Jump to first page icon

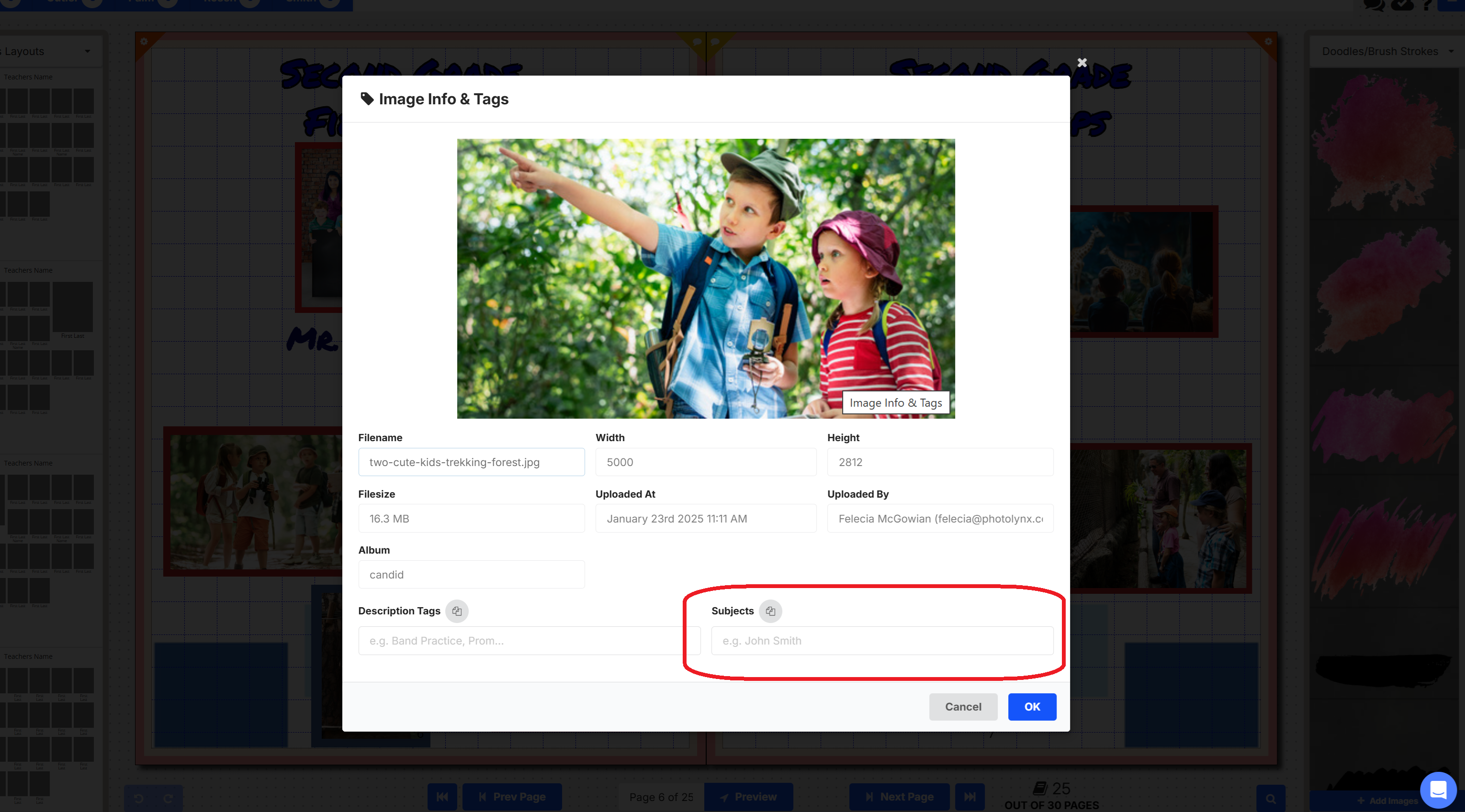click(442, 797)
